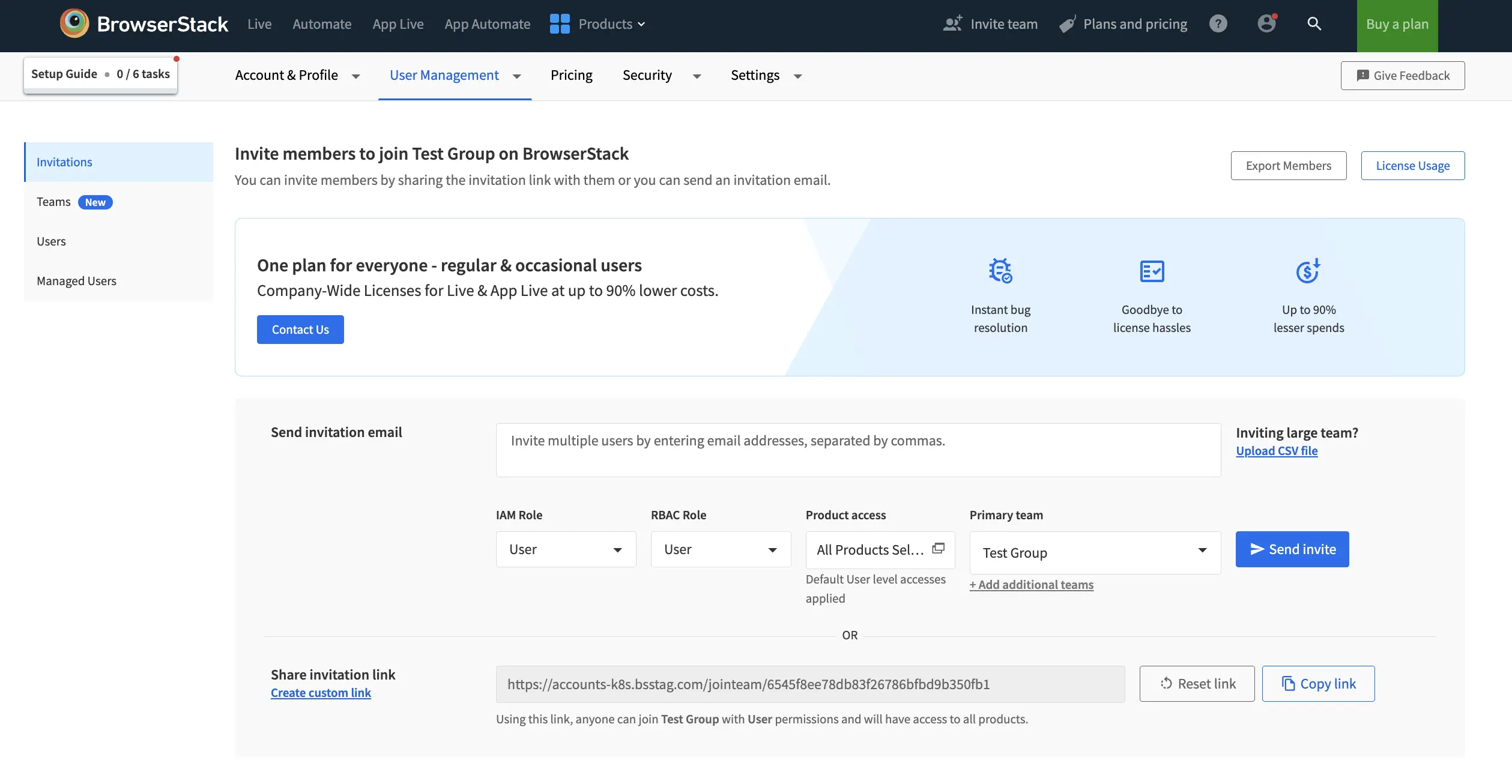The width and height of the screenshot is (1512, 784).
Task: Click the Reset link refresh icon
Action: (1166, 683)
